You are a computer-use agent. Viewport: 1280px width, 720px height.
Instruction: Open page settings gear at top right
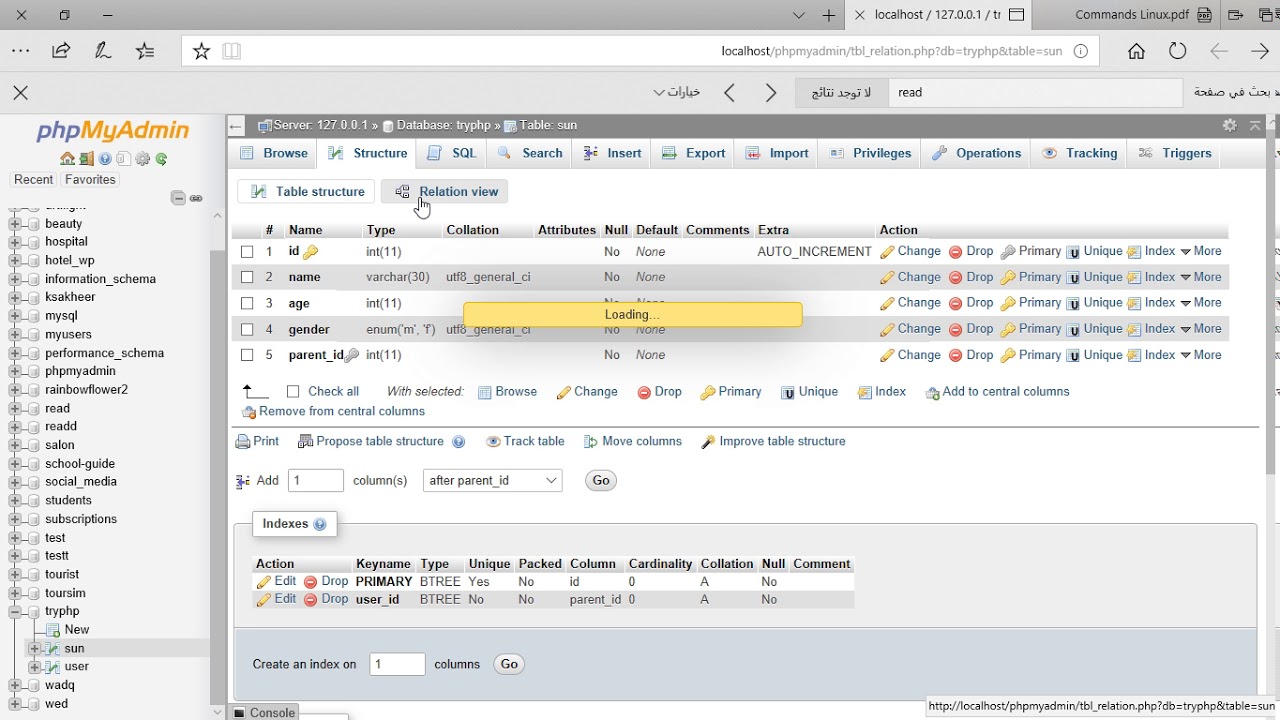(1230, 125)
